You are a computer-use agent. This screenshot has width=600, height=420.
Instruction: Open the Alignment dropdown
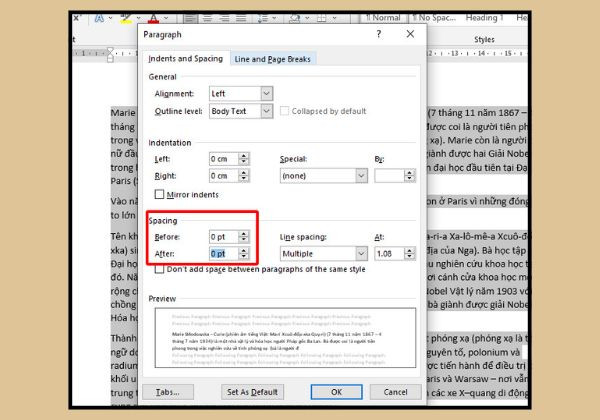[x=266, y=93]
